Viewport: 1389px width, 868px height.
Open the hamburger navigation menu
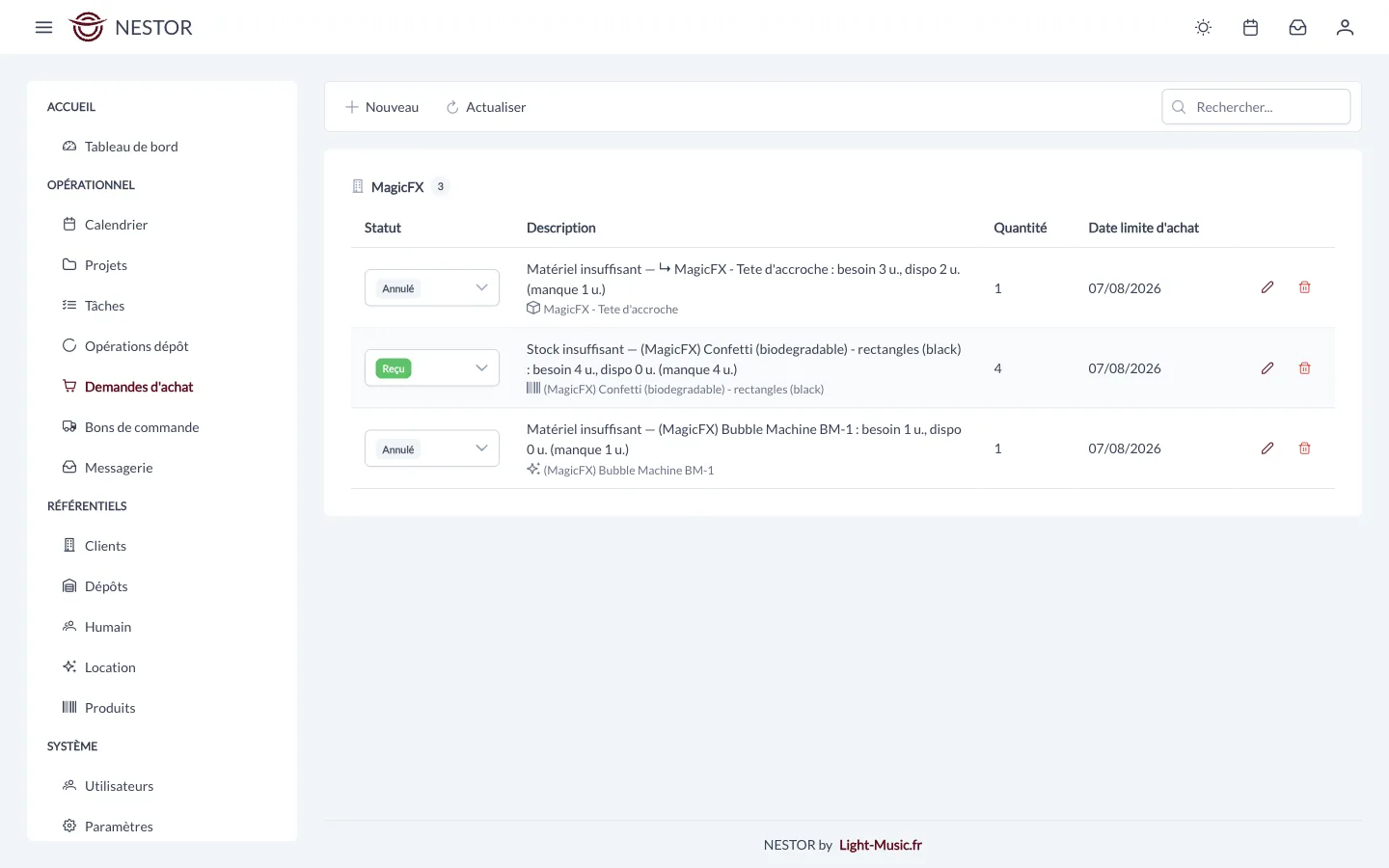43,27
